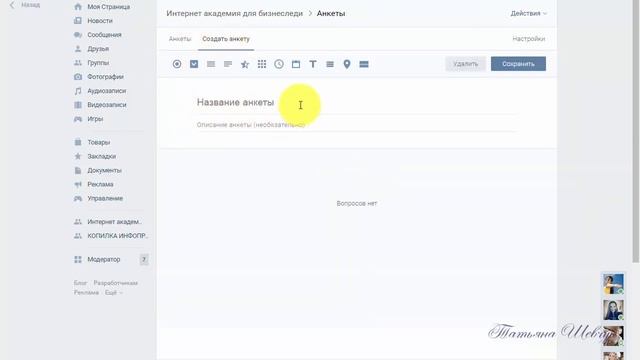Open Сообщения in the sidebar
Image resolution: width=640 pixels, height=360 pixels.
click(x=104, y=35)
